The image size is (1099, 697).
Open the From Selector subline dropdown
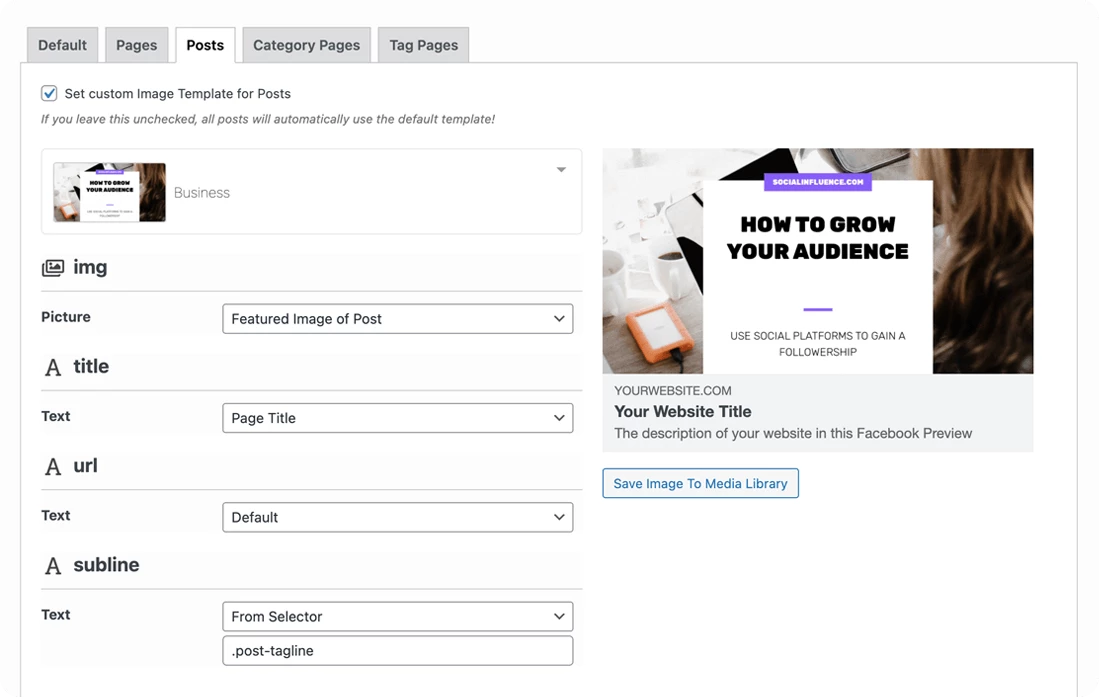(397, 616)
